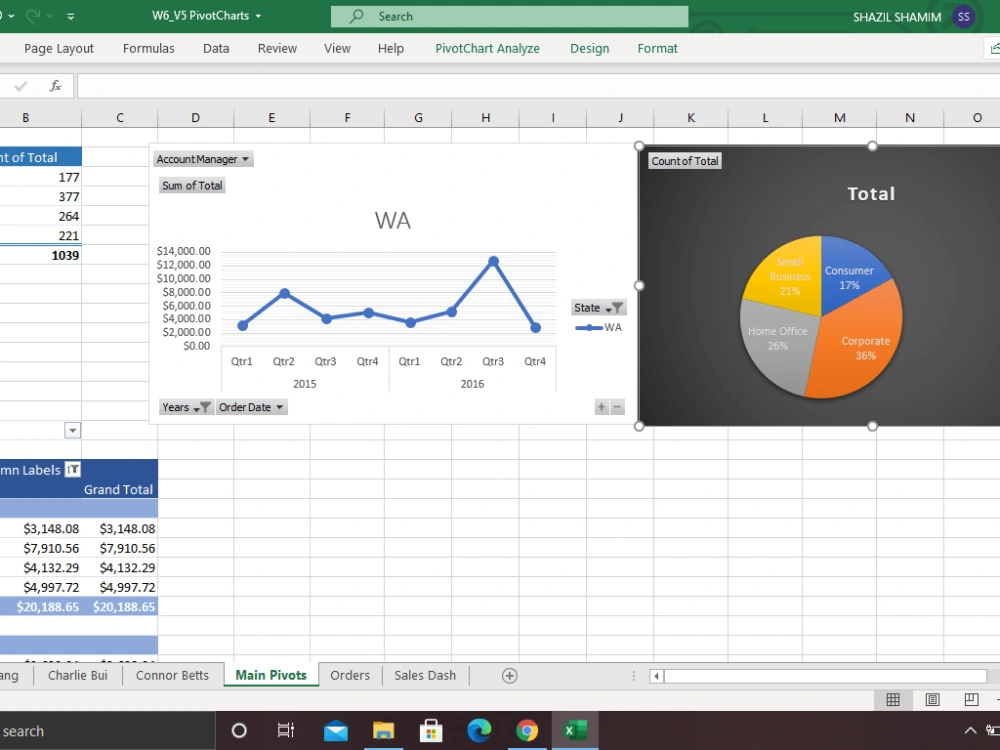This screenshot has height=750, width=1000.
Task: Switch to the Design ribbon tab
Action: 589,48
